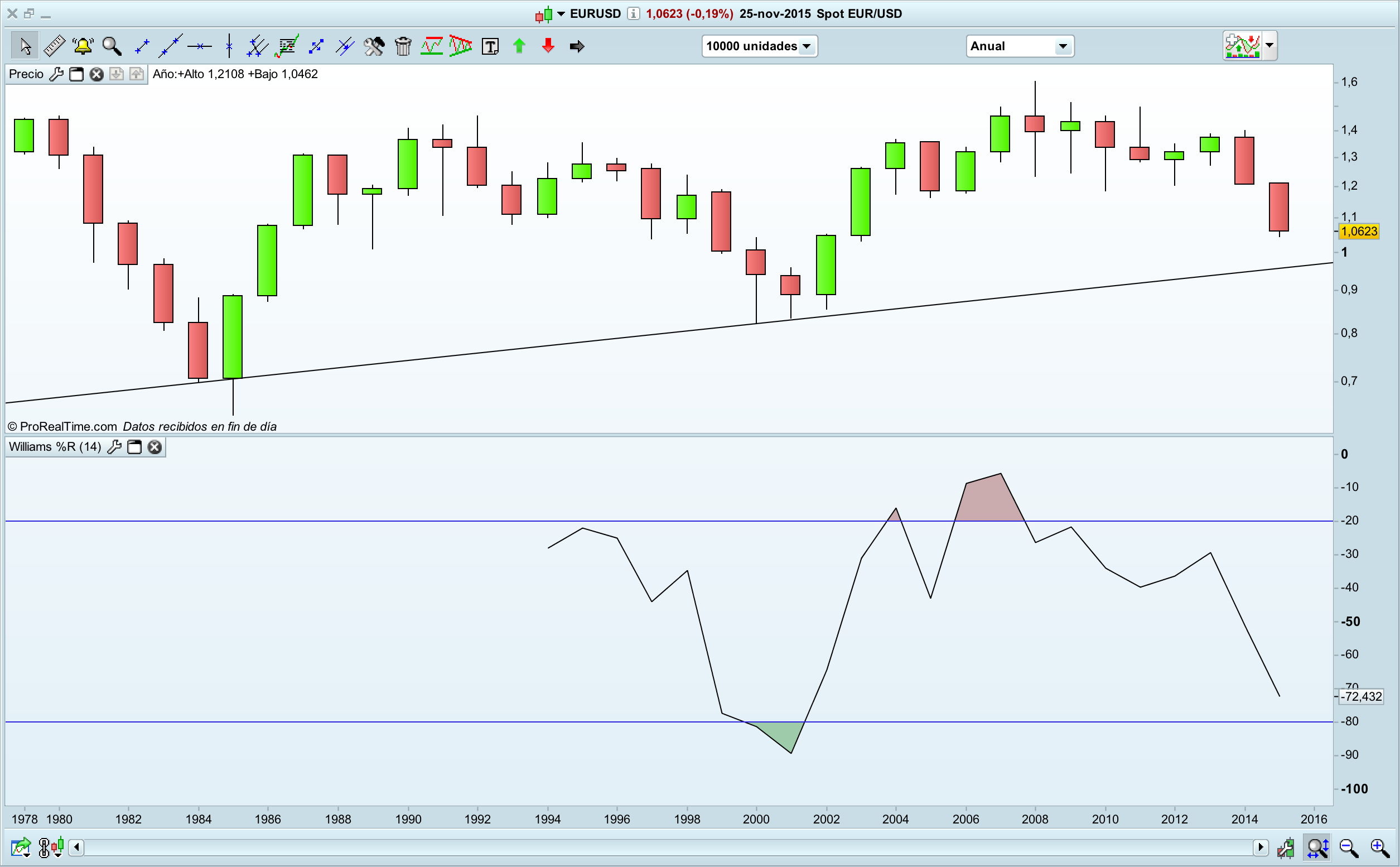Remove the Williams %R indicator panel
This screenshot has width=1400, height=867.
pos(154,447)
